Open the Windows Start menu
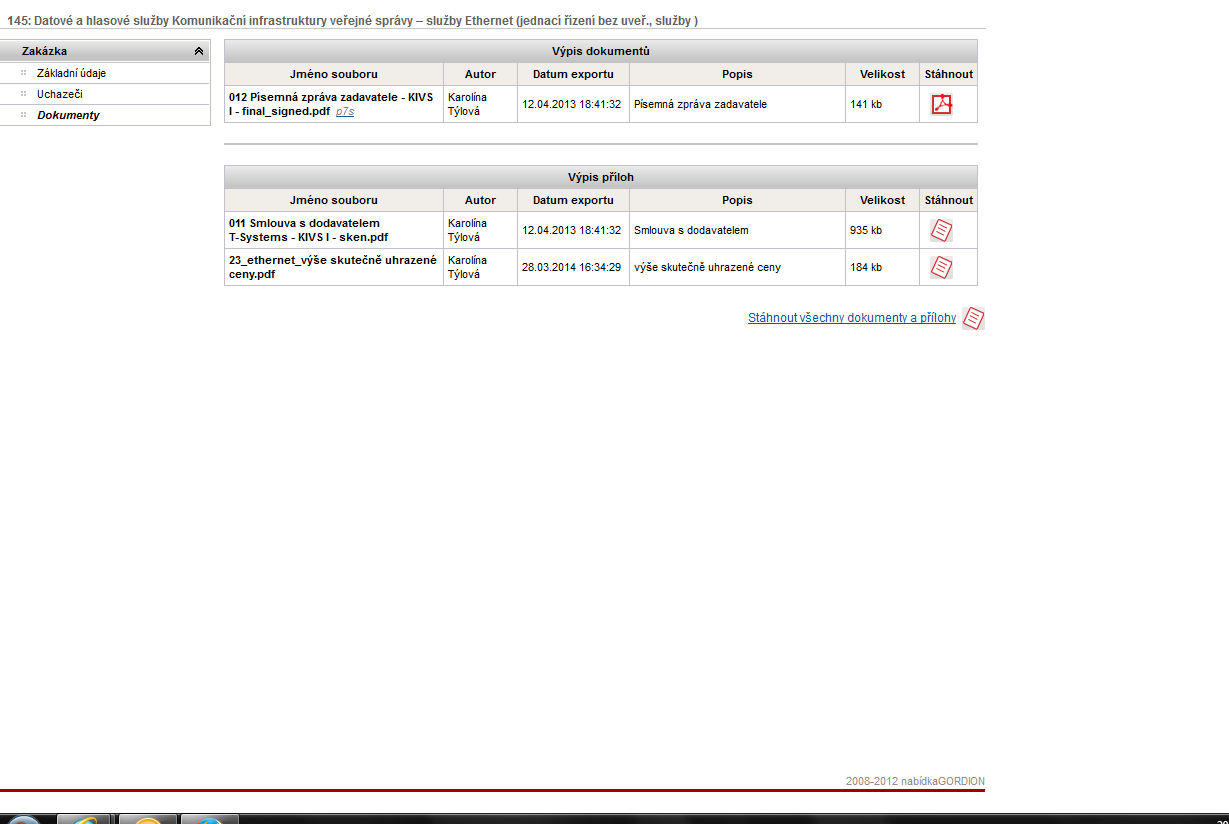Viewport: 1229px width, 824px height. click(24, 820)
